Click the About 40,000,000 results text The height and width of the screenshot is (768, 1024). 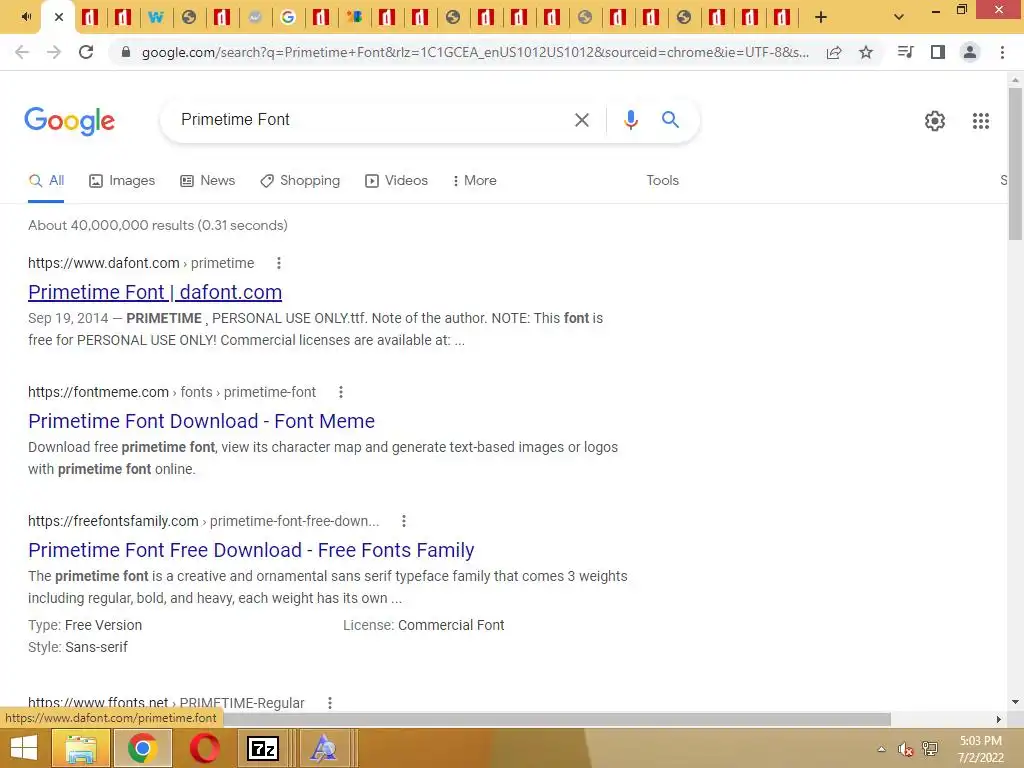pos(157,225)
